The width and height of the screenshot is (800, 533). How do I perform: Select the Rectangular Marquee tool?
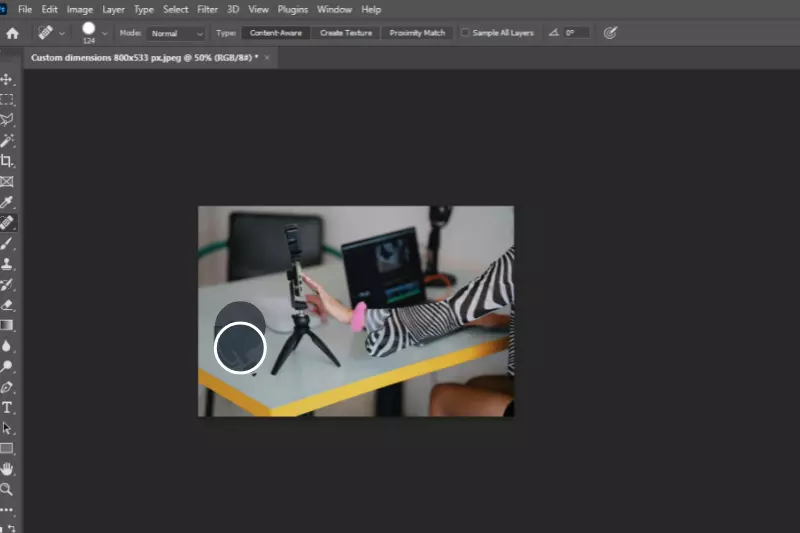(x=7, y=99)
